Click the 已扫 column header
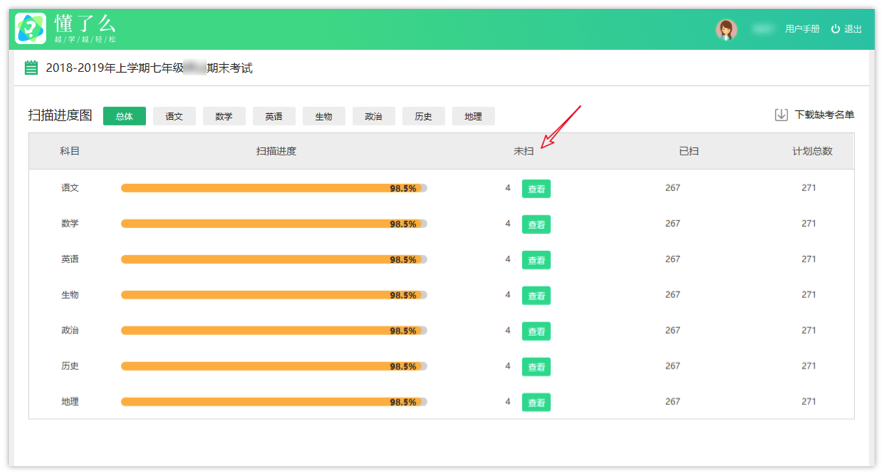Screen dimensions: 884x475 pos(689,151)
